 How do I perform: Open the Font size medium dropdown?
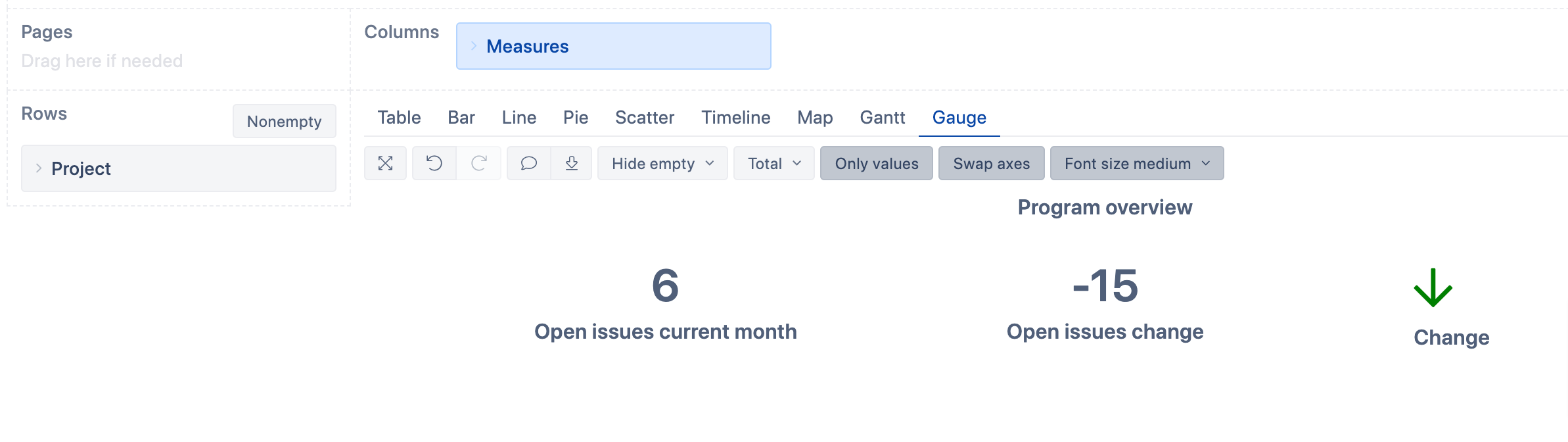pyautogui.click(x=1137, y=163)
